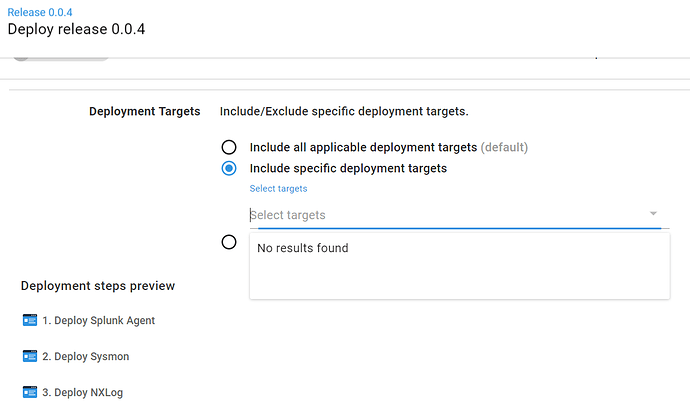Click the Deploy Splunk Agent step icon
The image size is (690, 419).
(29, 320)
